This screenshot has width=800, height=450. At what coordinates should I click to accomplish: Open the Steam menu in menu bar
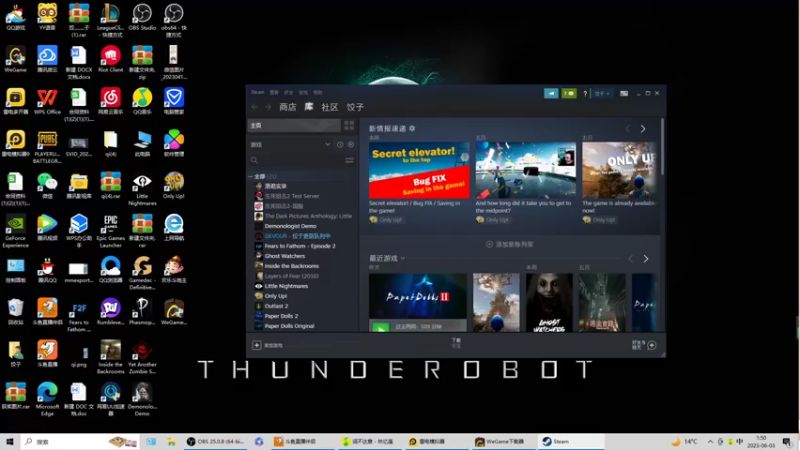tap(257, 92)
